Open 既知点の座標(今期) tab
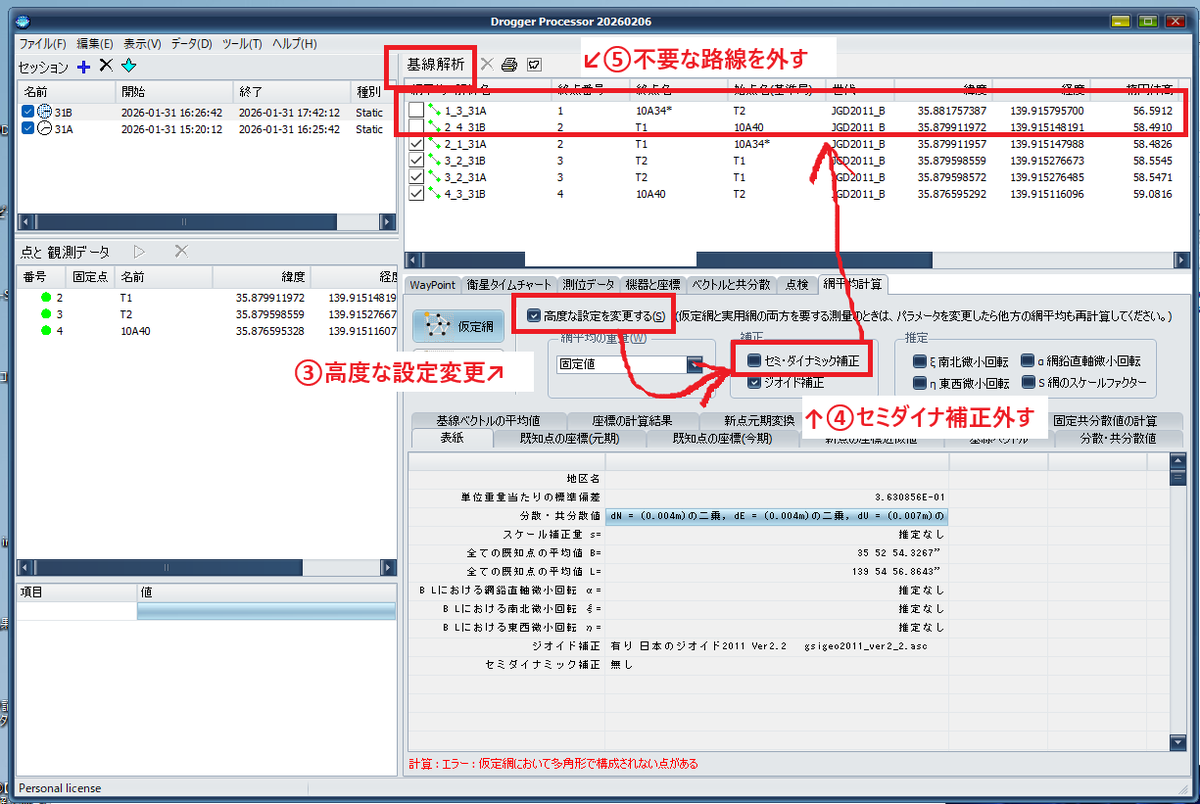Screen dimensions: 1200x804 tap(721, 438)
